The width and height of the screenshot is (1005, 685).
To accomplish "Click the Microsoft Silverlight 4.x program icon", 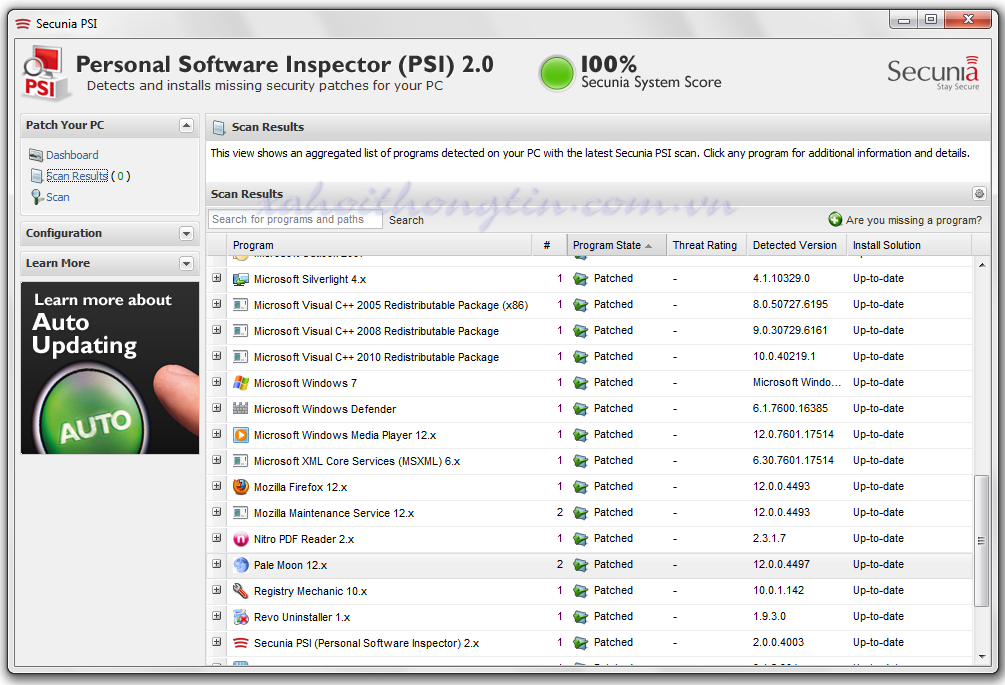I will [x=240, y=279].
